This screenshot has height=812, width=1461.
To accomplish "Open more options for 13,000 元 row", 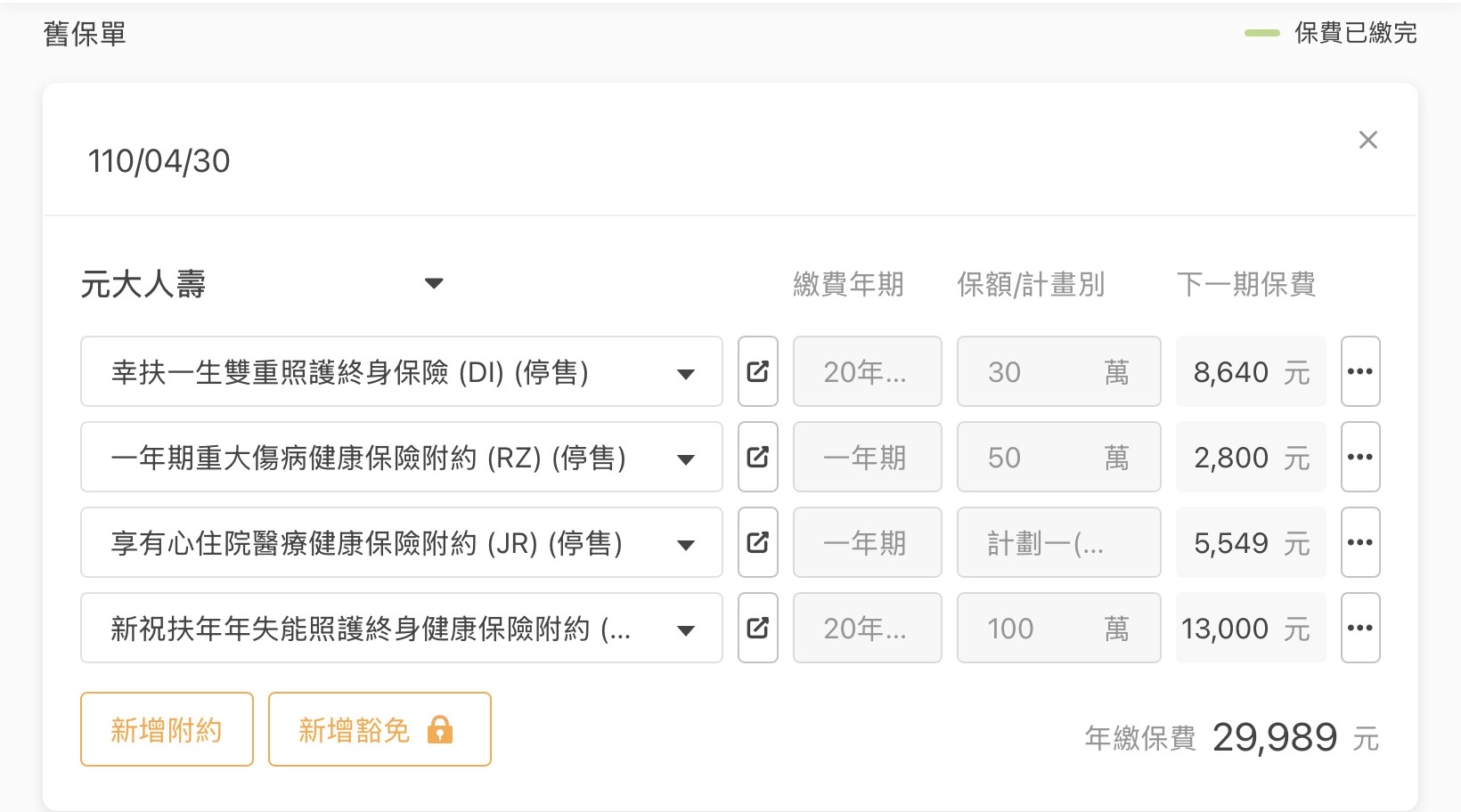I will coord(1359,628).
